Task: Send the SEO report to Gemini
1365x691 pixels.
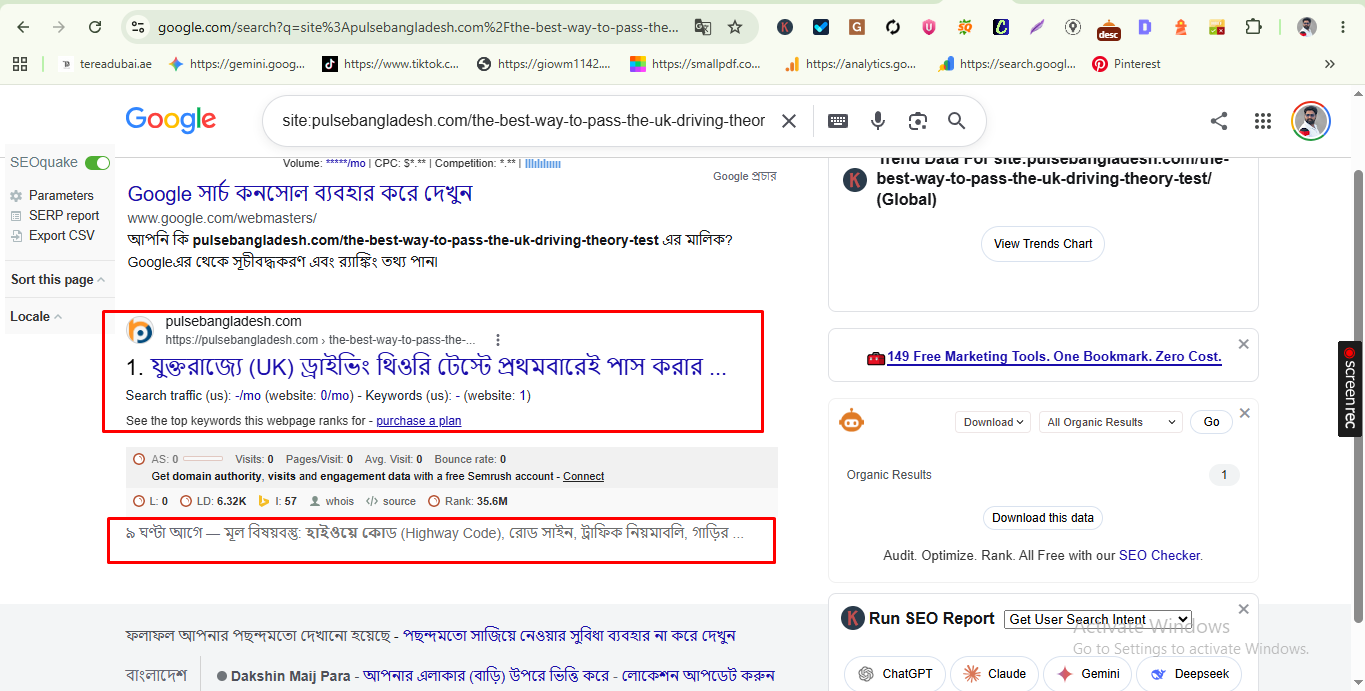Action: (1088, 674)
